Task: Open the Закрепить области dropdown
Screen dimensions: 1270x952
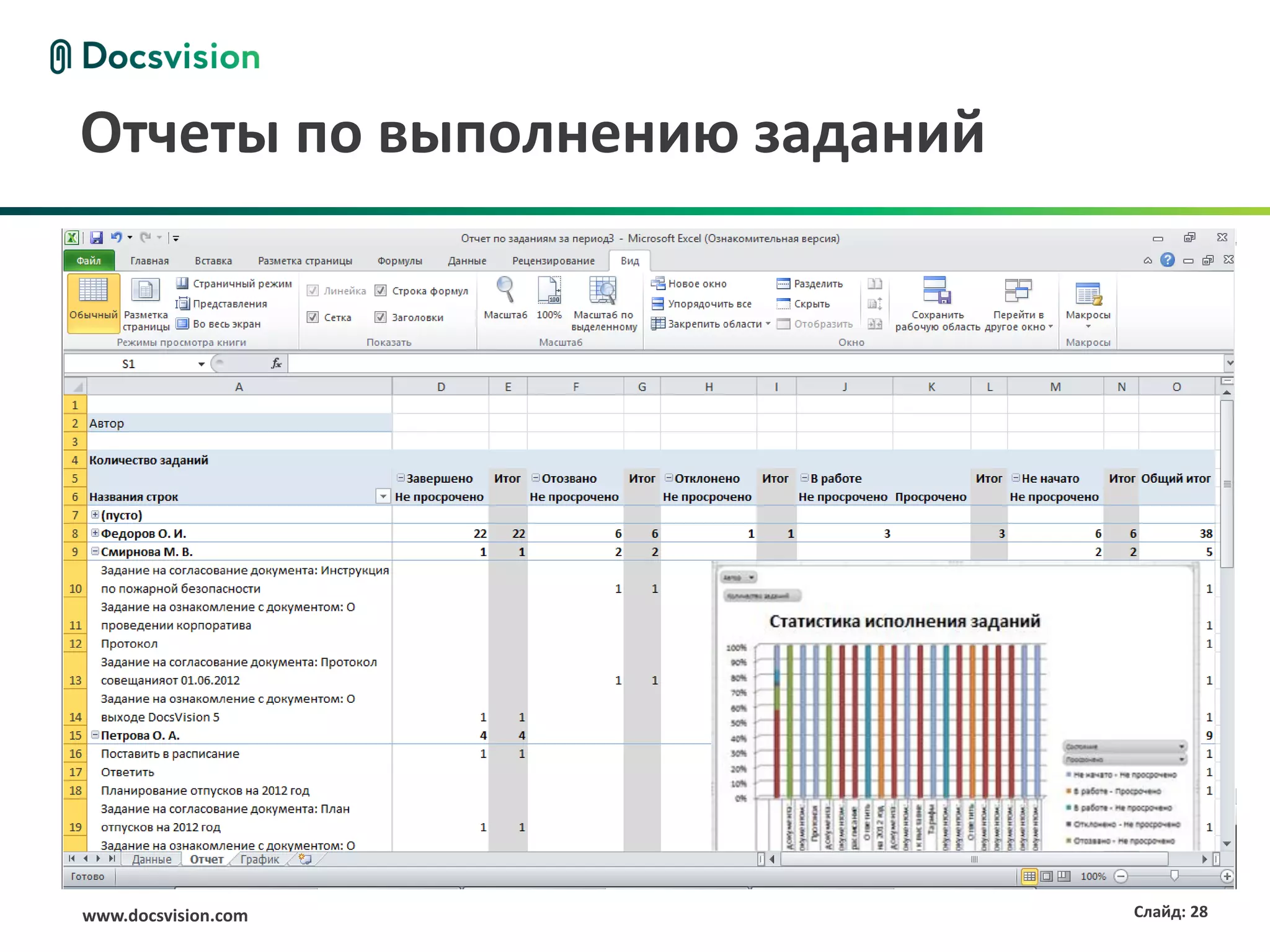Action: pos(711,324)
